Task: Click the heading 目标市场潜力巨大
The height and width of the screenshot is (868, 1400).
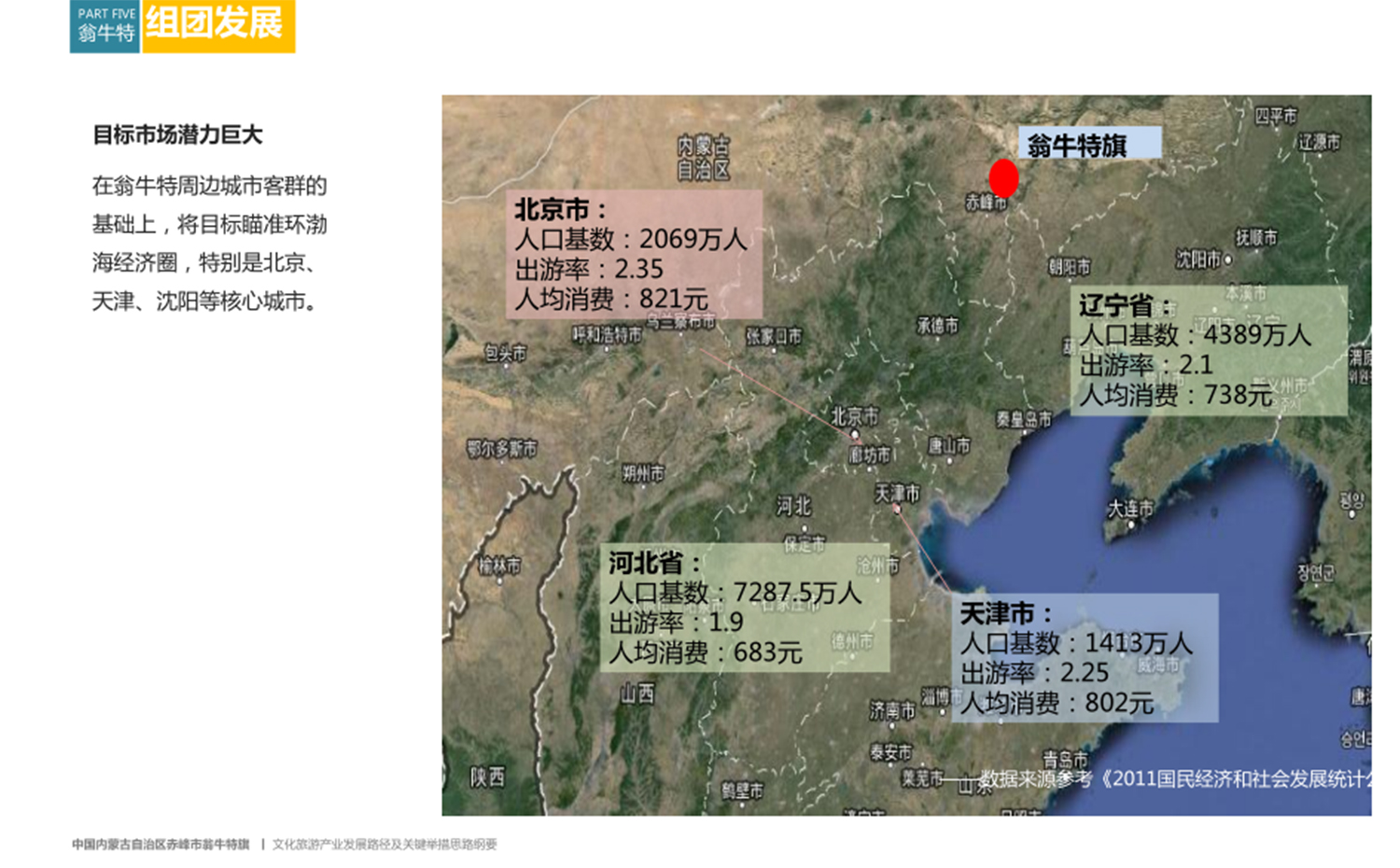Action: 177,135
